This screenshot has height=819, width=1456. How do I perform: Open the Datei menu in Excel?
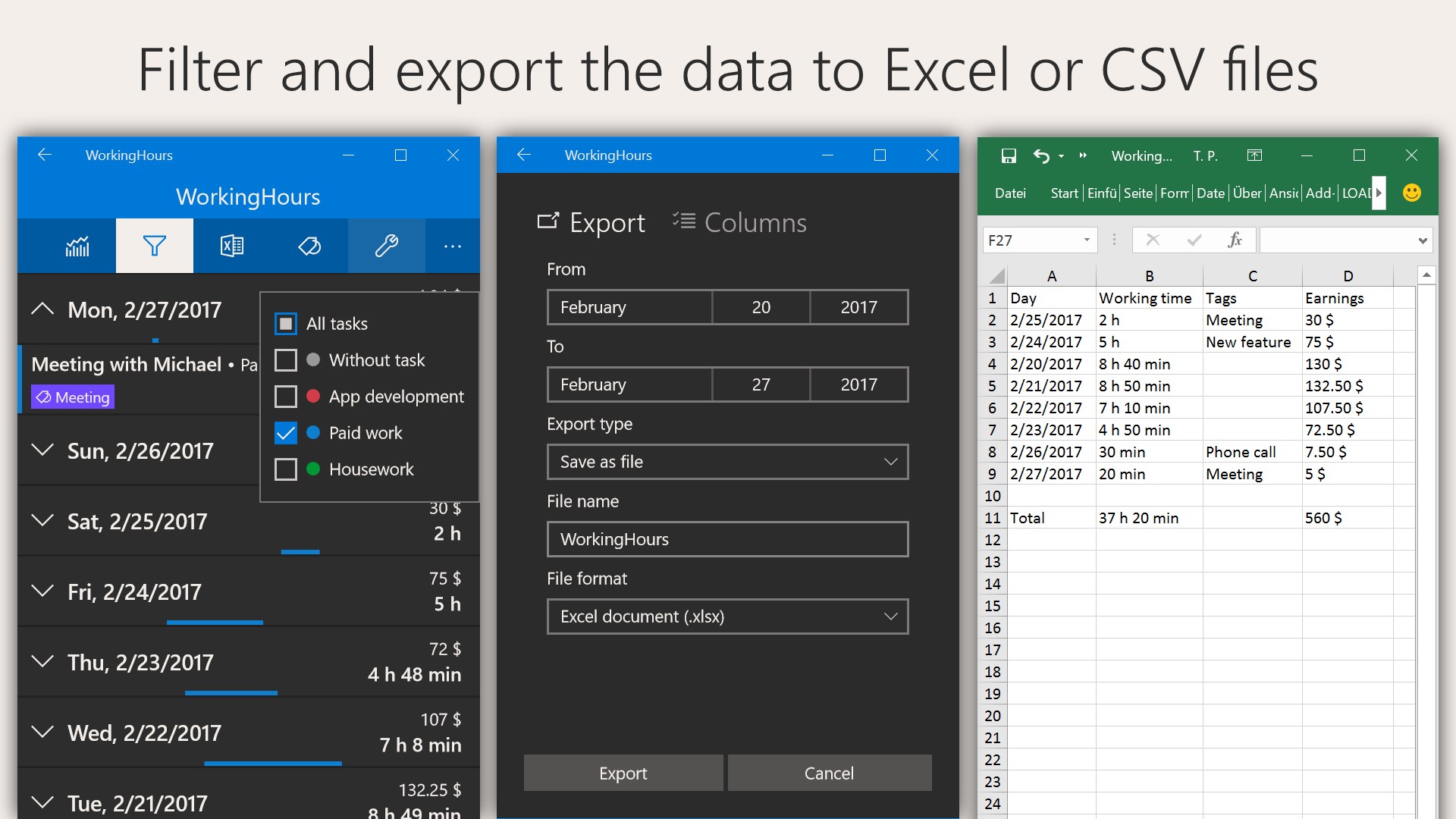(1010, 193)
